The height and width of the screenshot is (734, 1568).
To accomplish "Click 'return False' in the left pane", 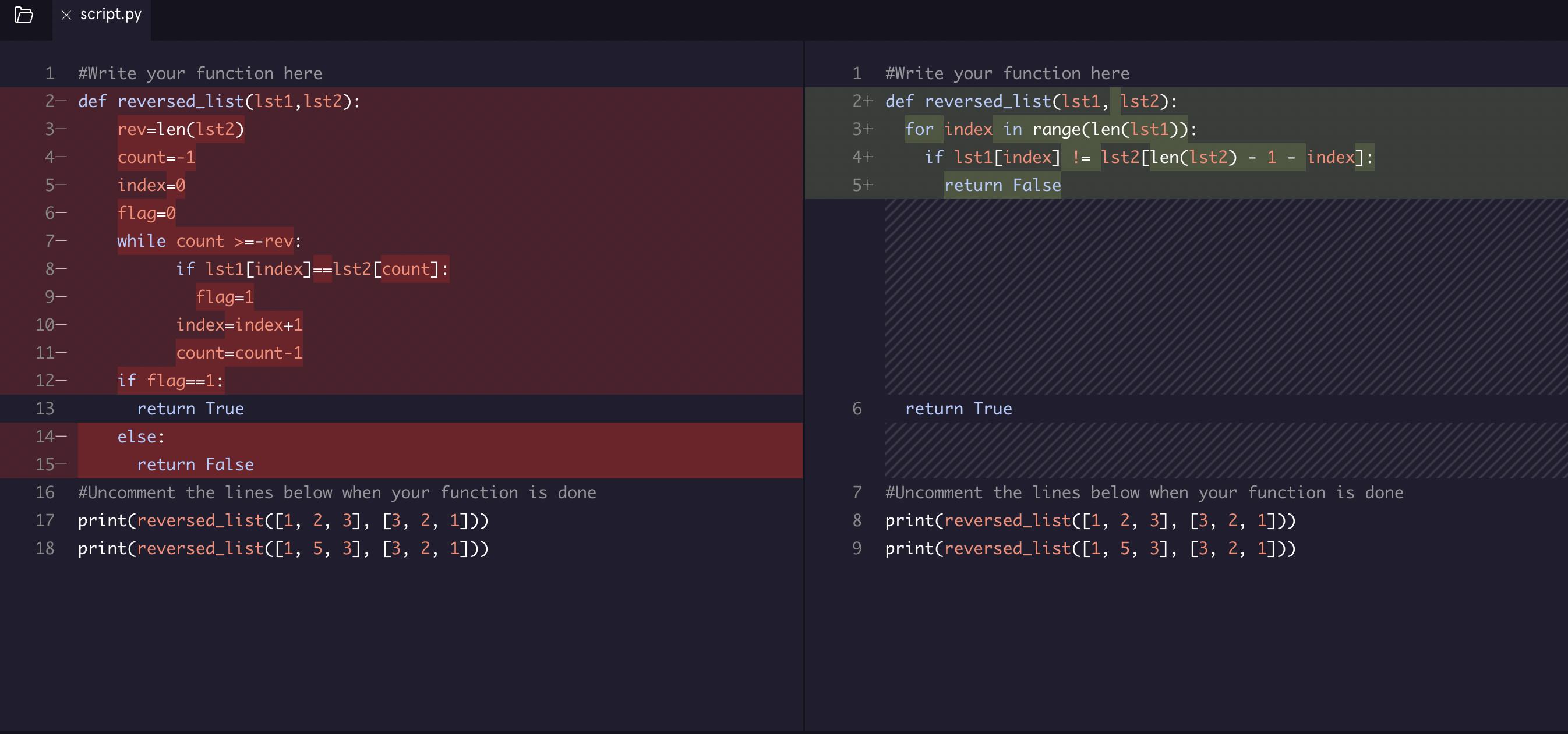I will pos(195,464).
